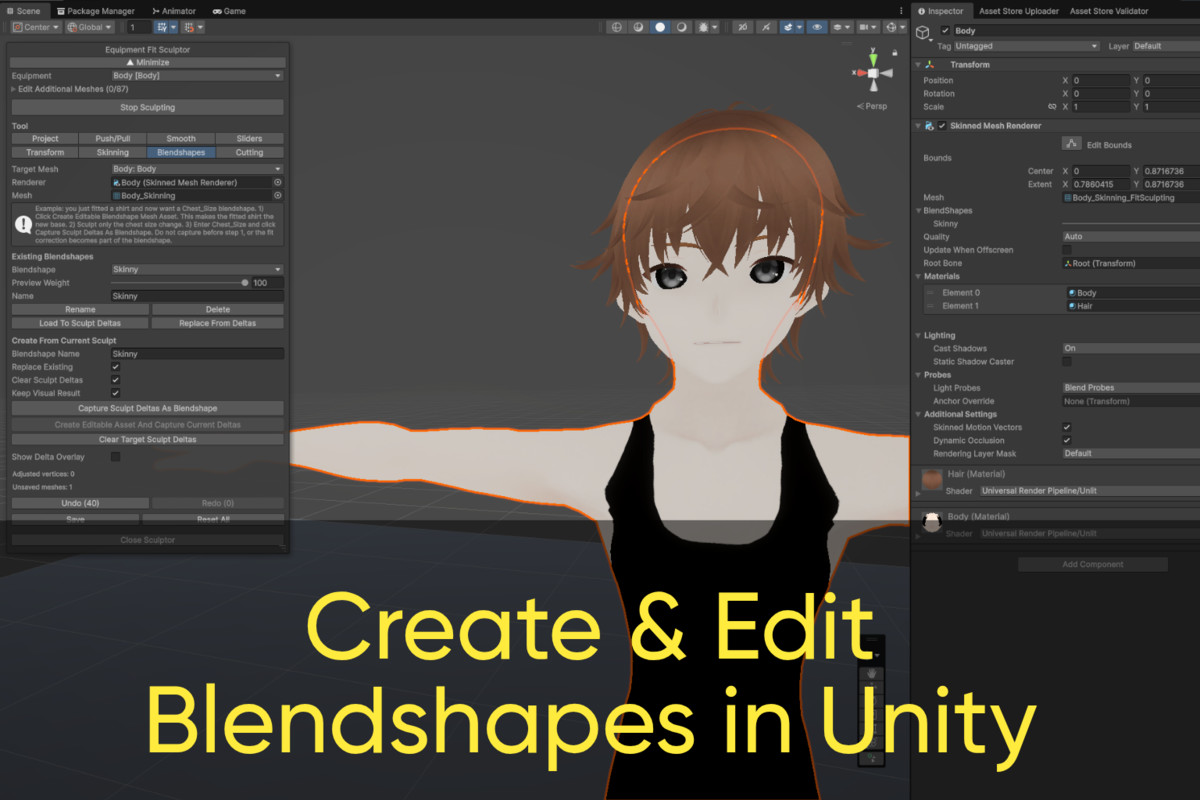Click the GameObject cube icon in Inspector

pyautogui.click(x=922, y=32)
